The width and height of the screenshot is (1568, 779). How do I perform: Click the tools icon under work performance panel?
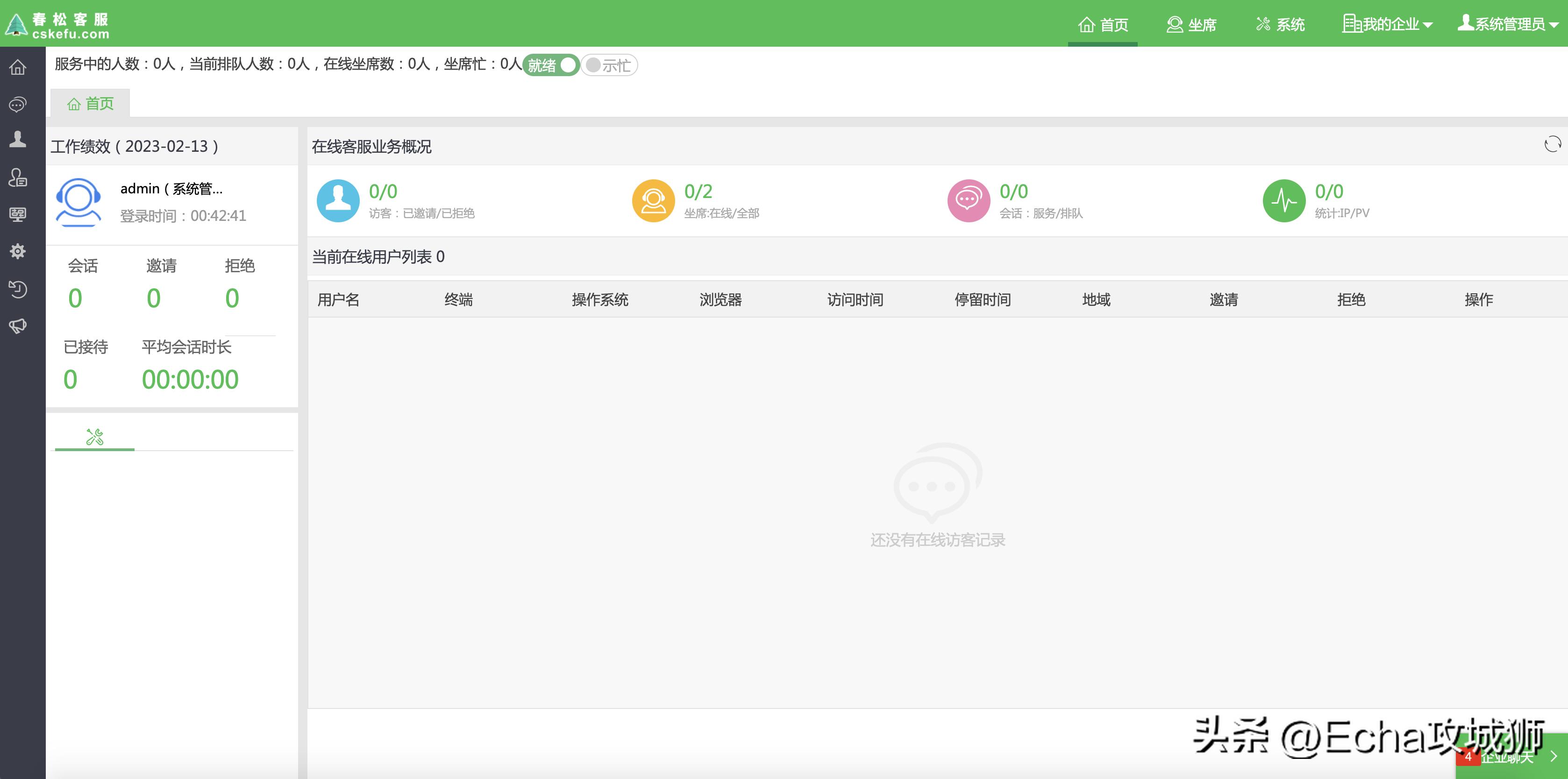pyautogui.click(x=94, y=436)
